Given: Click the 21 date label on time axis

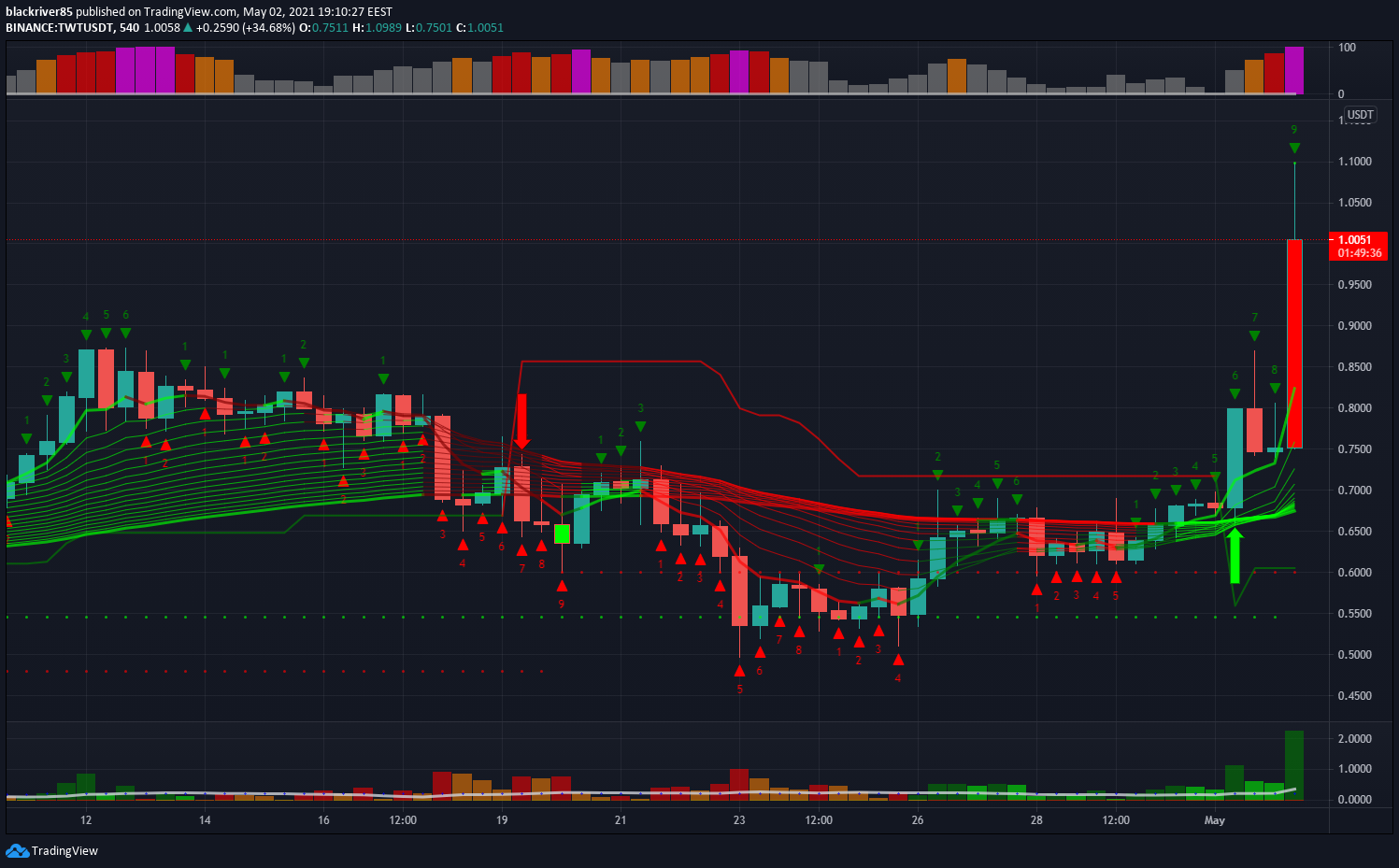Looking at the screenshot, I should click(x=621, y=820).
